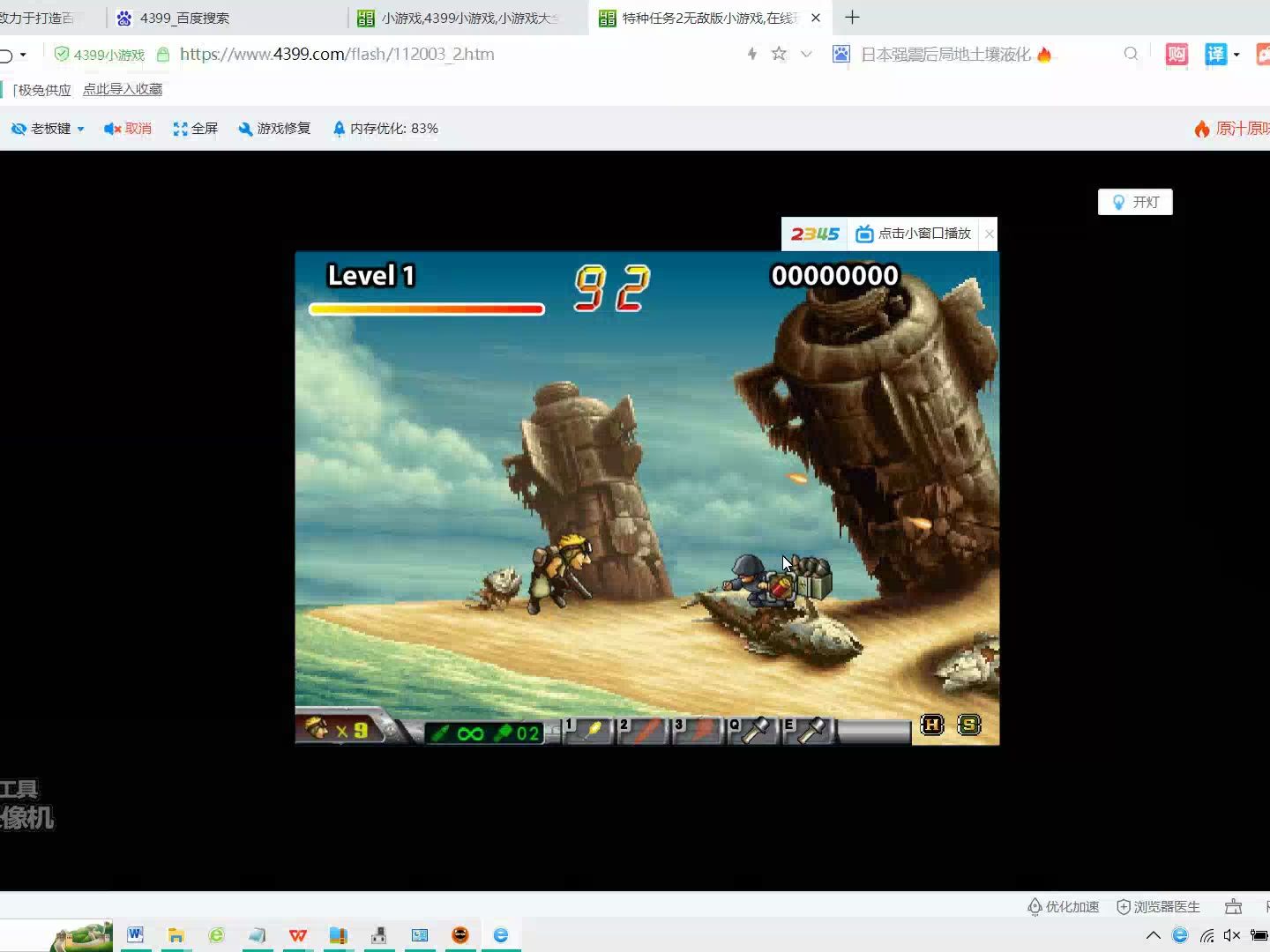This screenshot has height=952, width=1270.
Task: Bookmark page with the star icon
Action: [779, 55]
